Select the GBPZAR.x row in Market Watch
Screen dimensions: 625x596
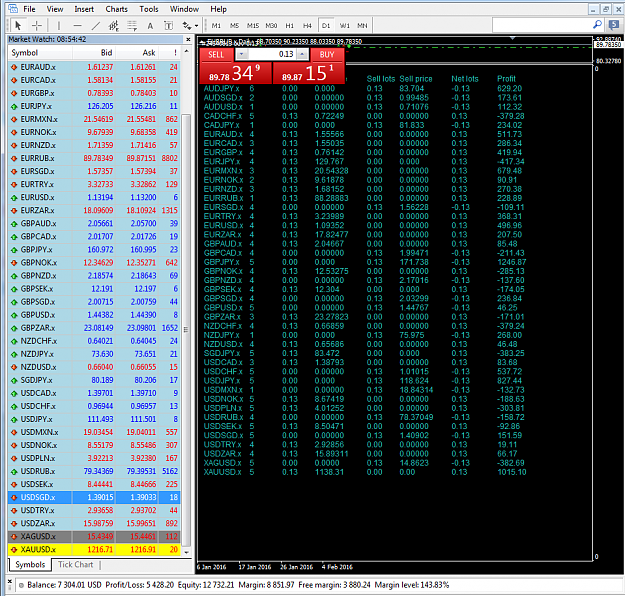coord(94,328)
